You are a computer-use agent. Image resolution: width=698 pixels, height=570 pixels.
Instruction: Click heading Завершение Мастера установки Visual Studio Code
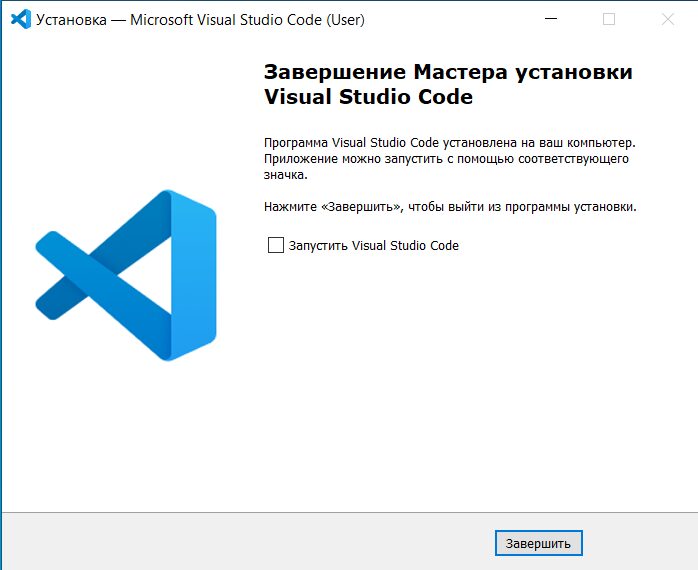(x=448, y=84)
